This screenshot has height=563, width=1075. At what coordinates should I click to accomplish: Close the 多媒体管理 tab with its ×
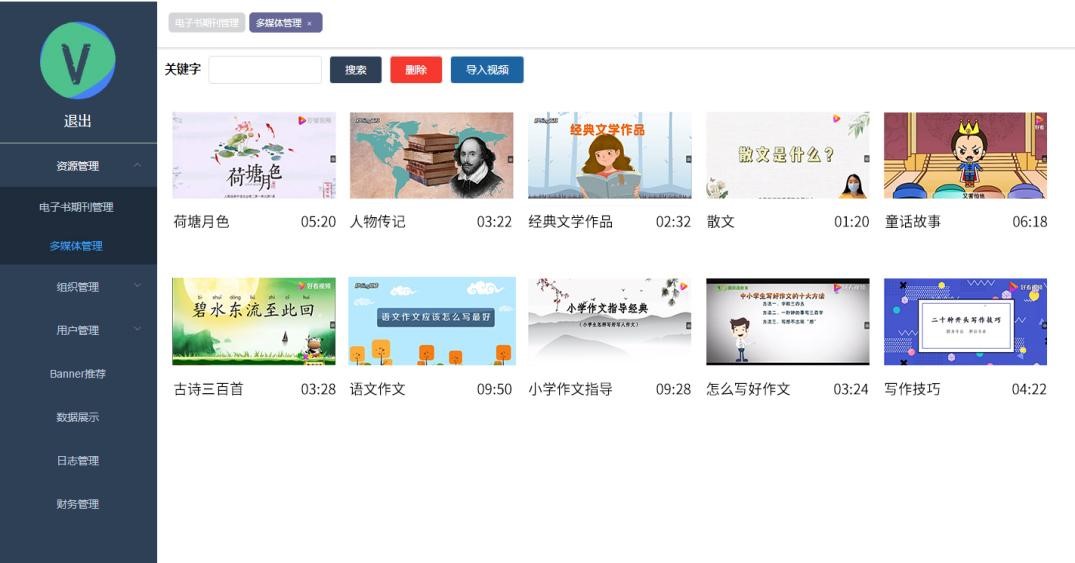click(x=310, y=23)
